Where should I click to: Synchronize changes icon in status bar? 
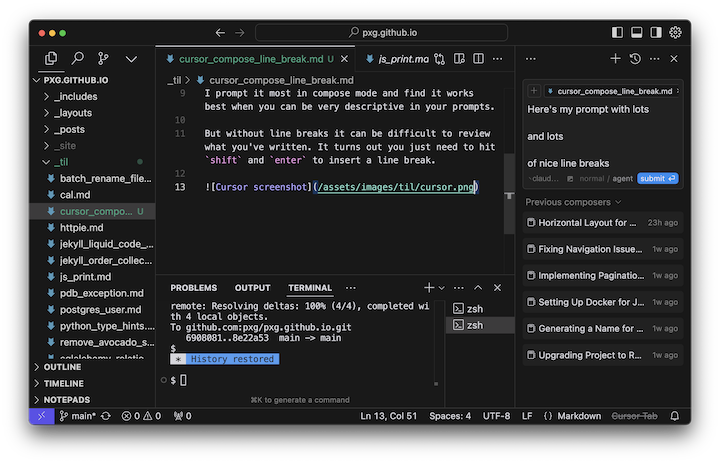106,417
